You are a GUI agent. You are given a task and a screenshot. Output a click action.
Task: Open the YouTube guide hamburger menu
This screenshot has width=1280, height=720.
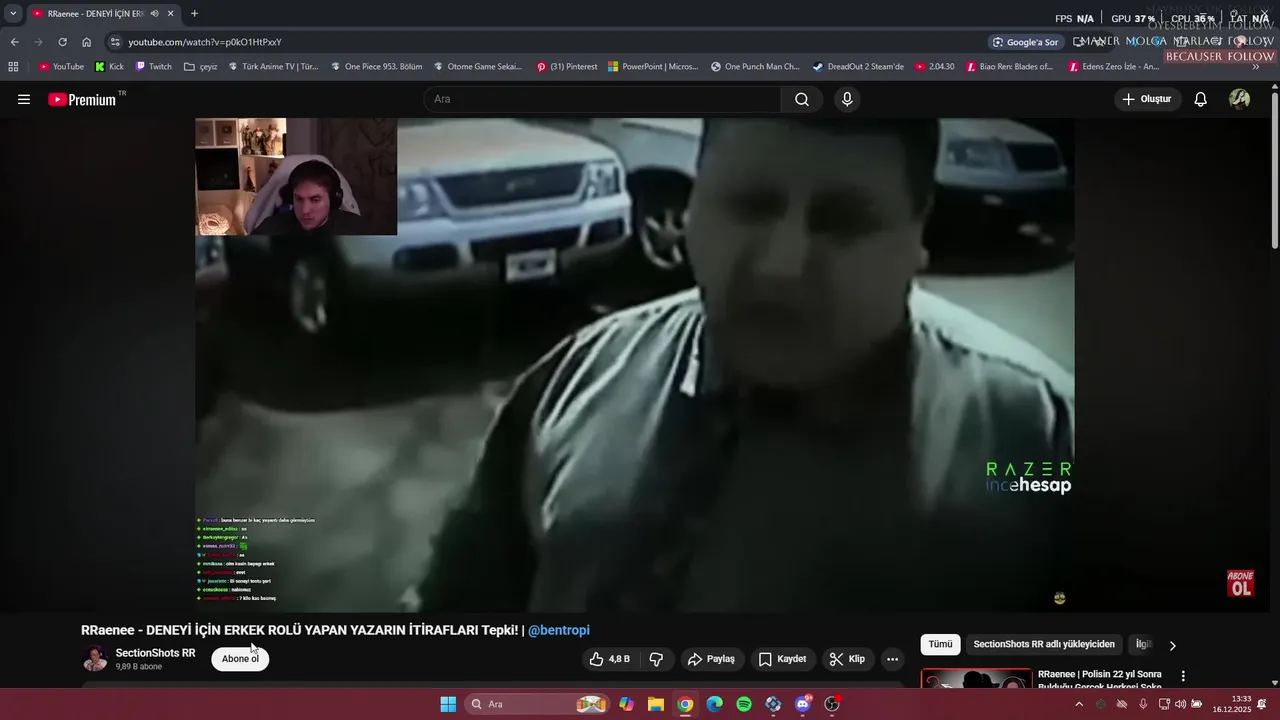24,99
